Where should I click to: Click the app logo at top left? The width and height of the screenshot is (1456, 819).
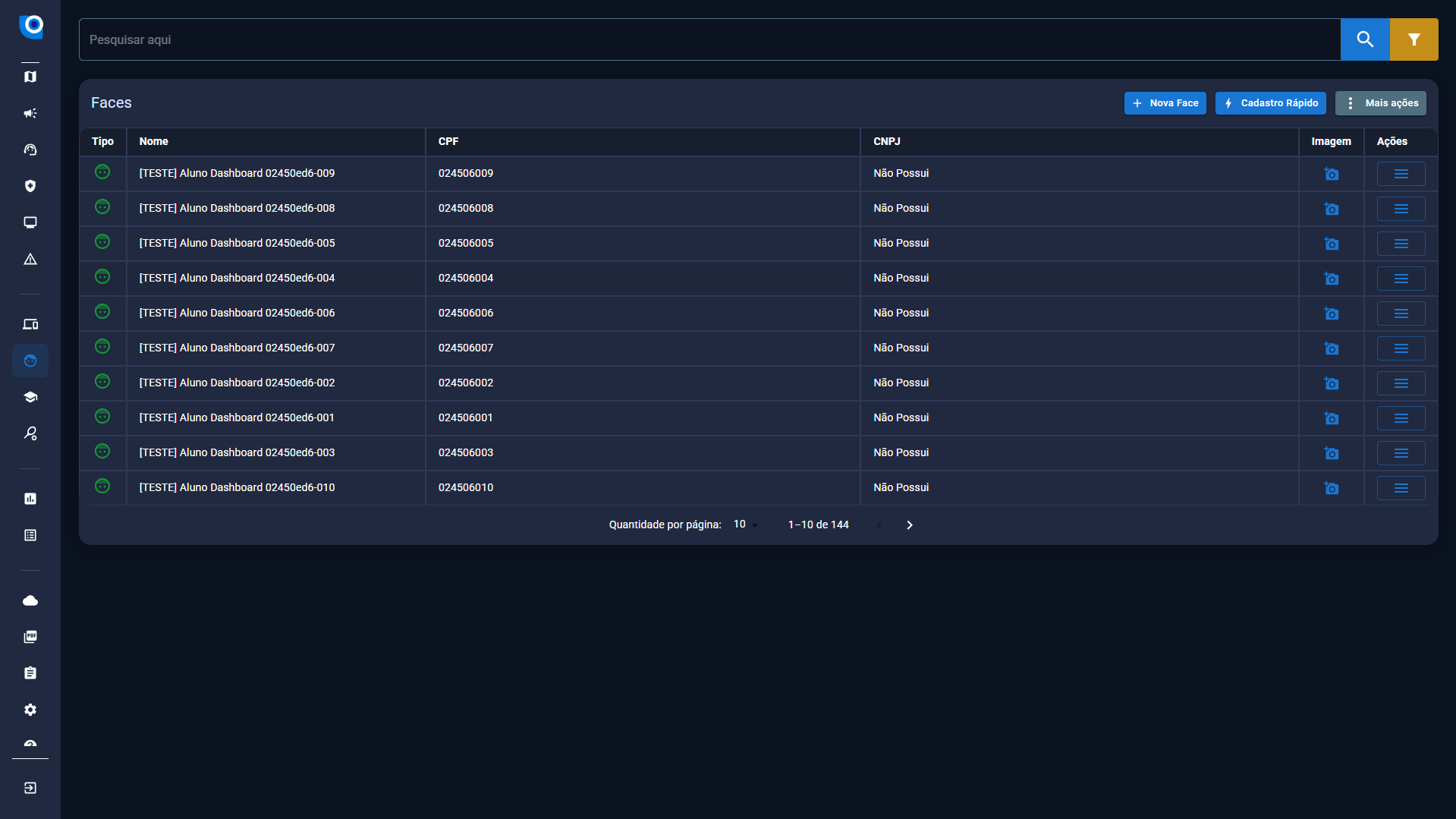(x=31, y=26)
